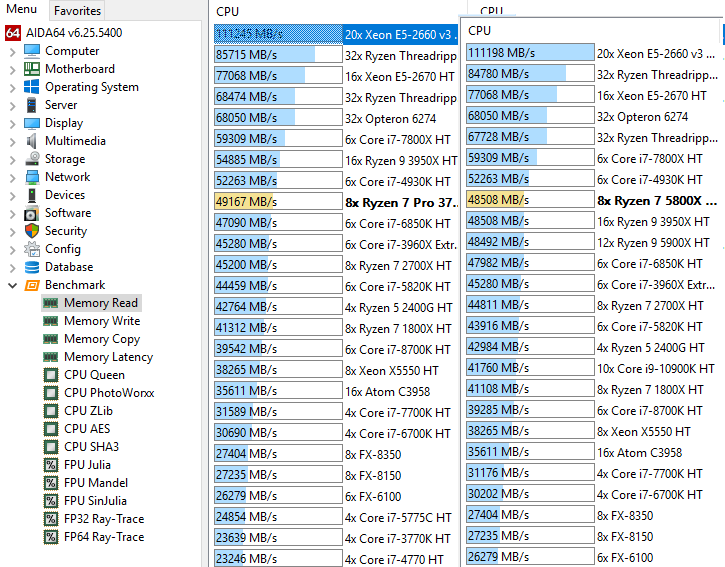Expand the Security tree node
Screen dimensions: 725x567
pyautogui.click(x=12, y=232)
